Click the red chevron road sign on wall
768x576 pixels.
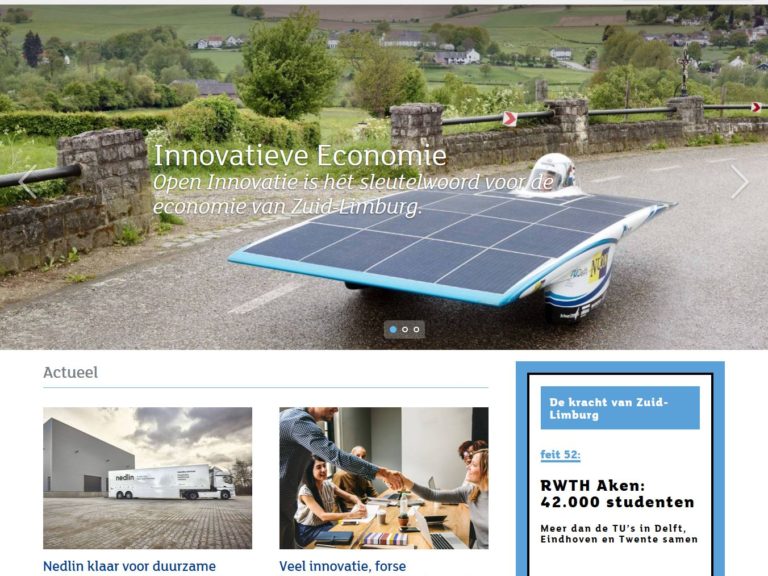tap(510, 119)
